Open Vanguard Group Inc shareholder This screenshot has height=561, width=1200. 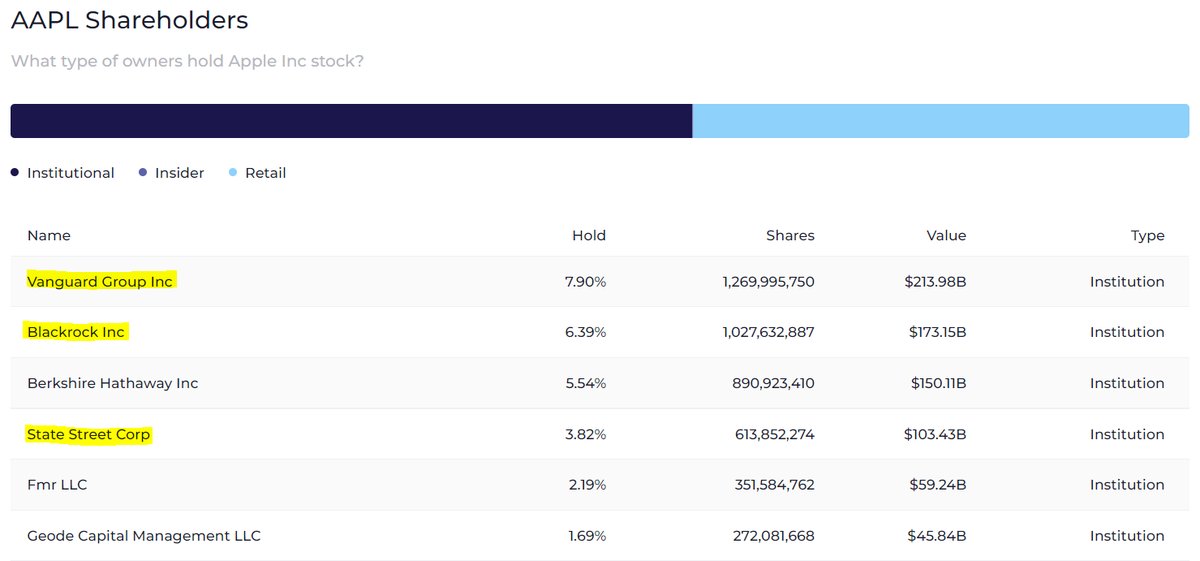pyautogui.click(x=100, y=282)
